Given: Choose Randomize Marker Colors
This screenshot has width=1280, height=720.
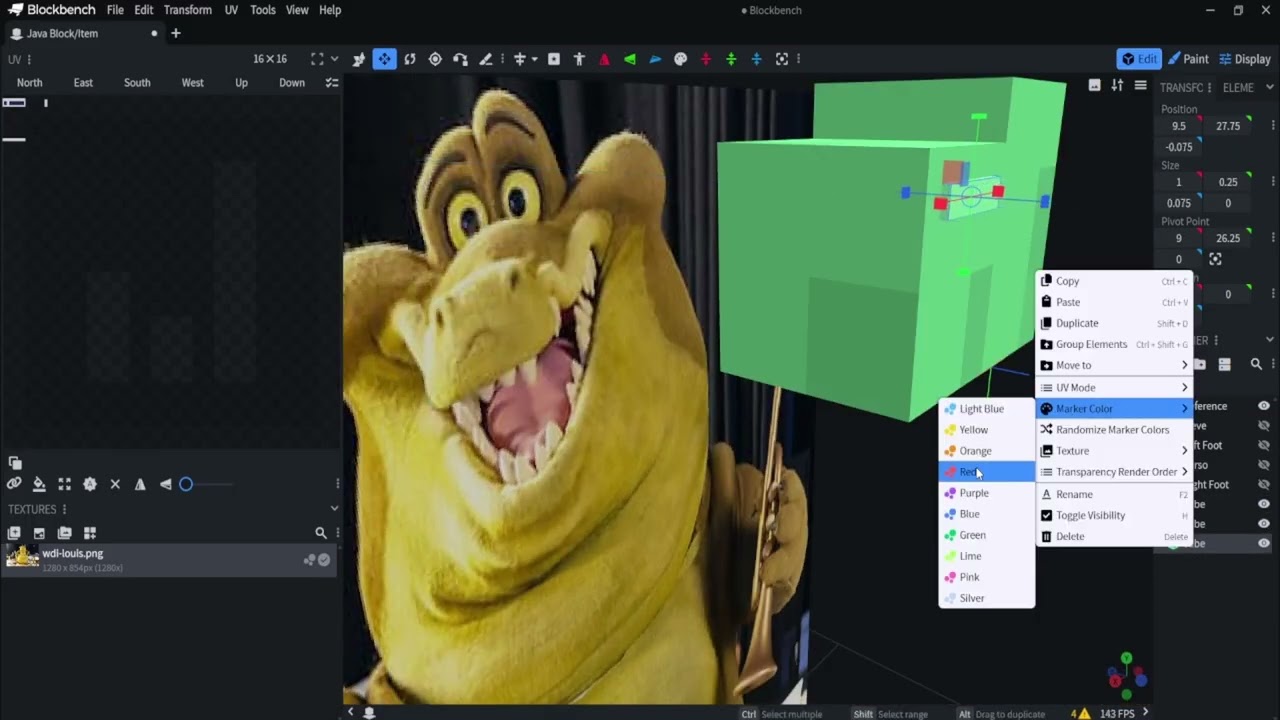Looking at the screenshot, I should (x=1114, y=429).
